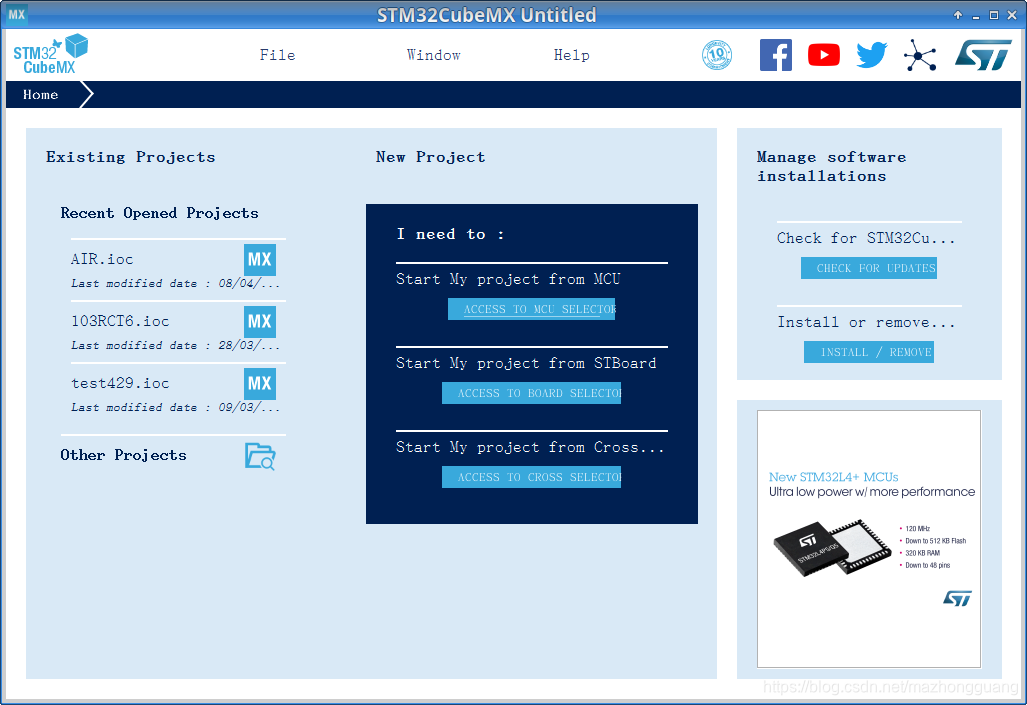Click ACCESS TO CROSS SELECTOR button

point(531,477)
